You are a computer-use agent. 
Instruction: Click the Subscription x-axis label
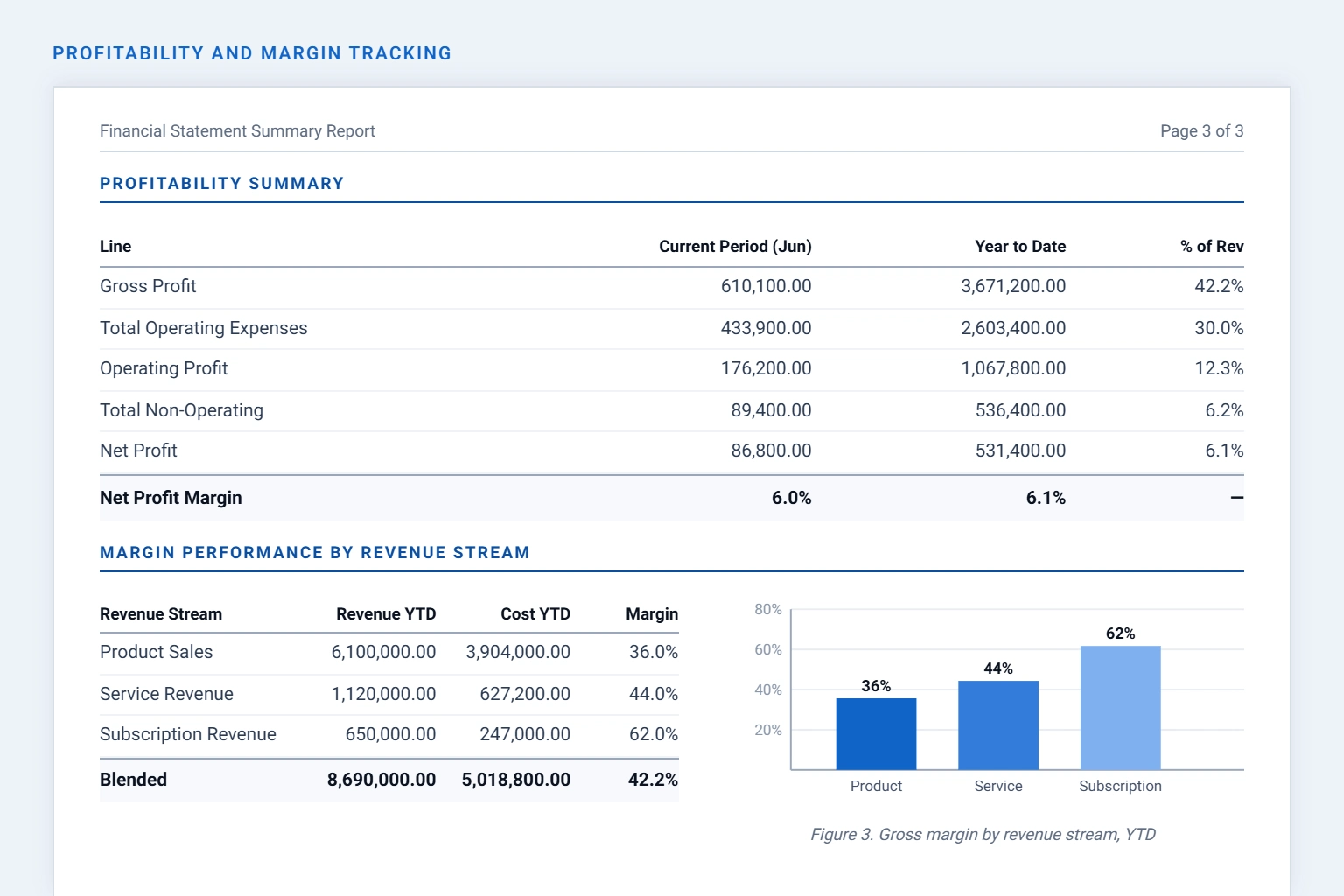coord(1121,786)
